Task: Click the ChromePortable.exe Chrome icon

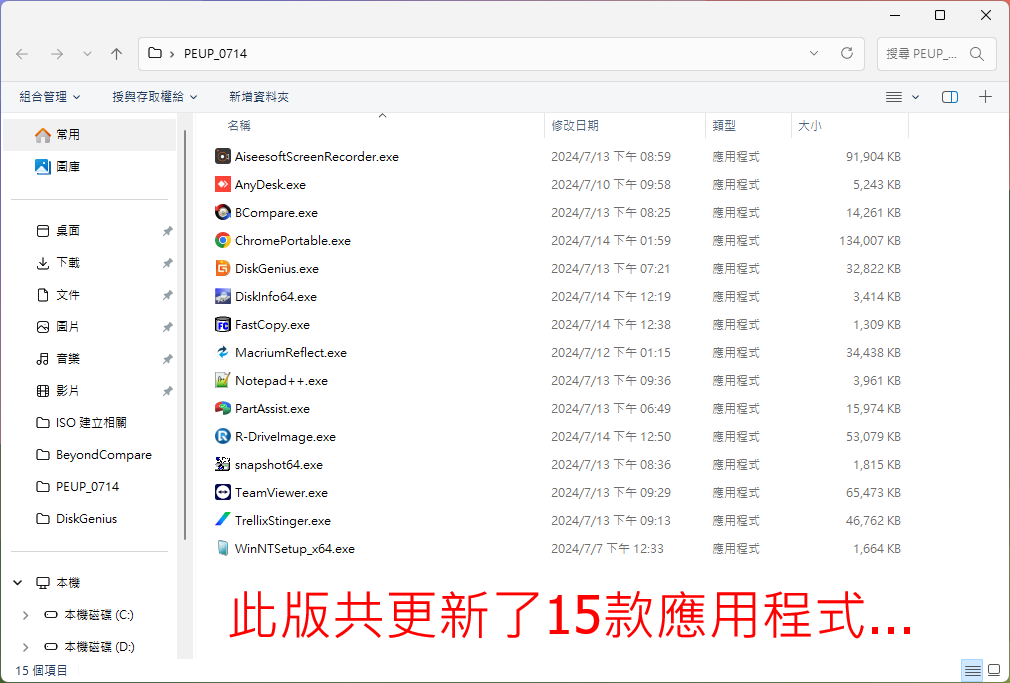Action: point(222,240)
